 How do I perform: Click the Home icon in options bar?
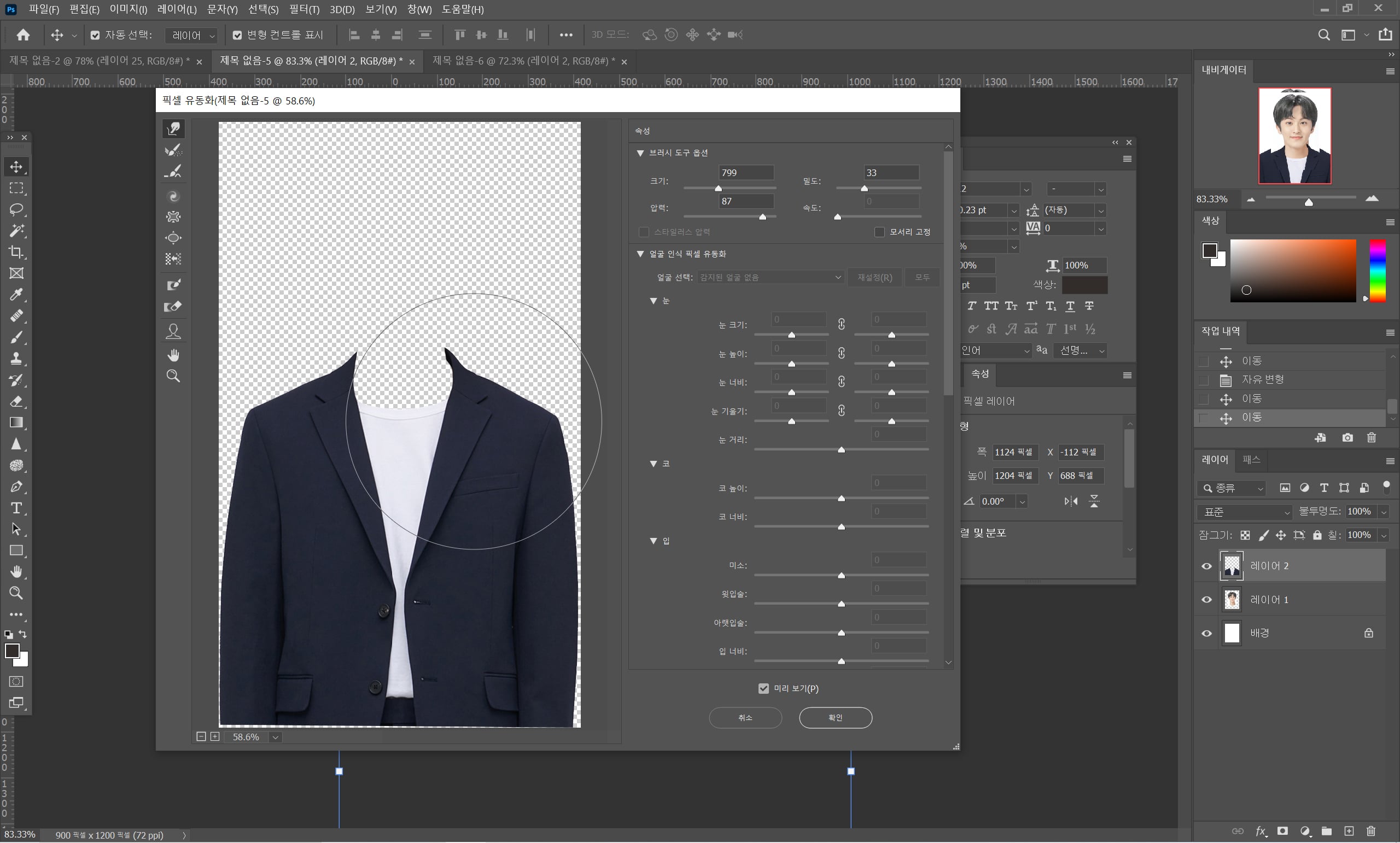(x=24, y=34)
